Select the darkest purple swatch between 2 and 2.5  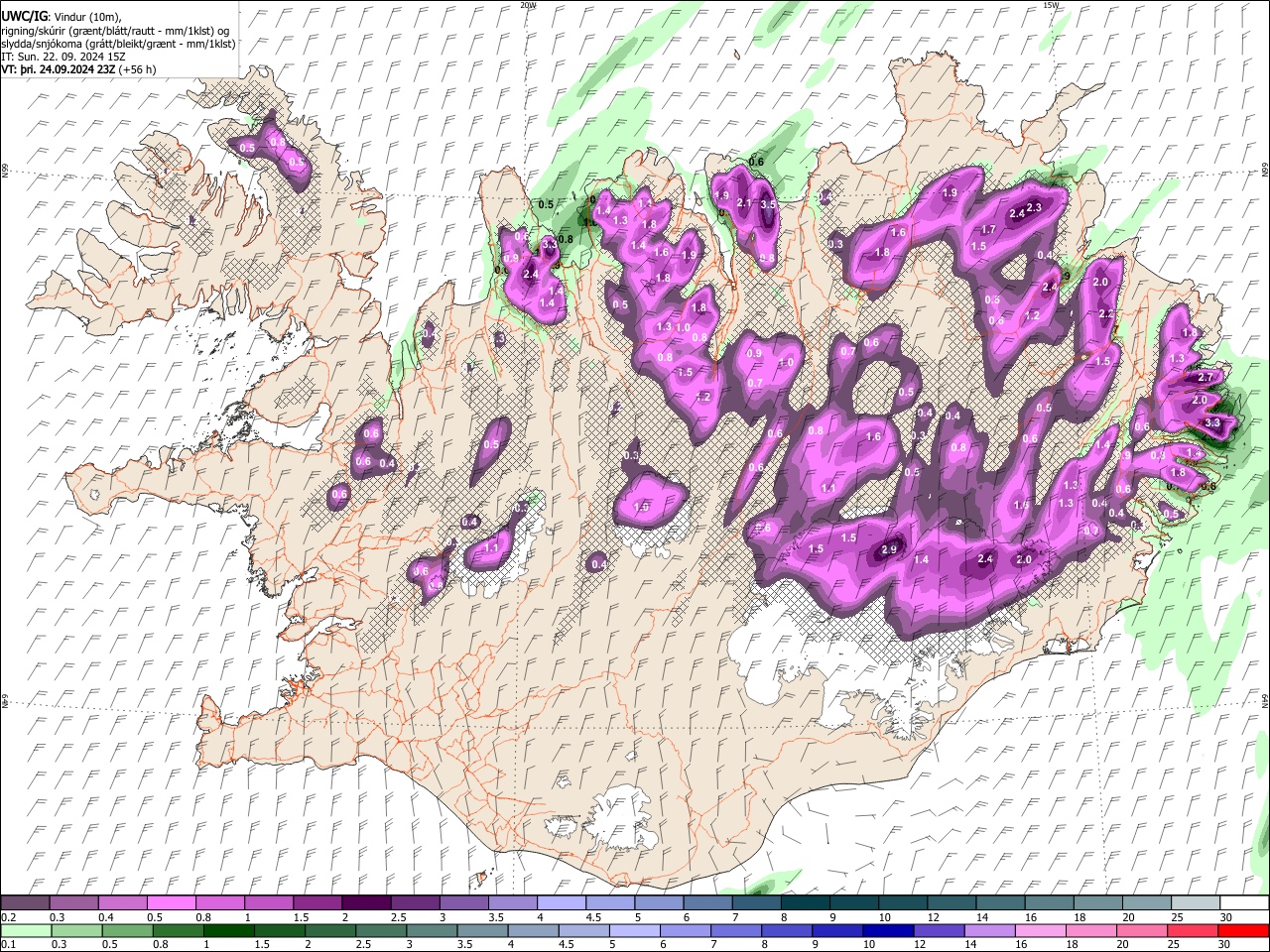(x=365, y=903)
